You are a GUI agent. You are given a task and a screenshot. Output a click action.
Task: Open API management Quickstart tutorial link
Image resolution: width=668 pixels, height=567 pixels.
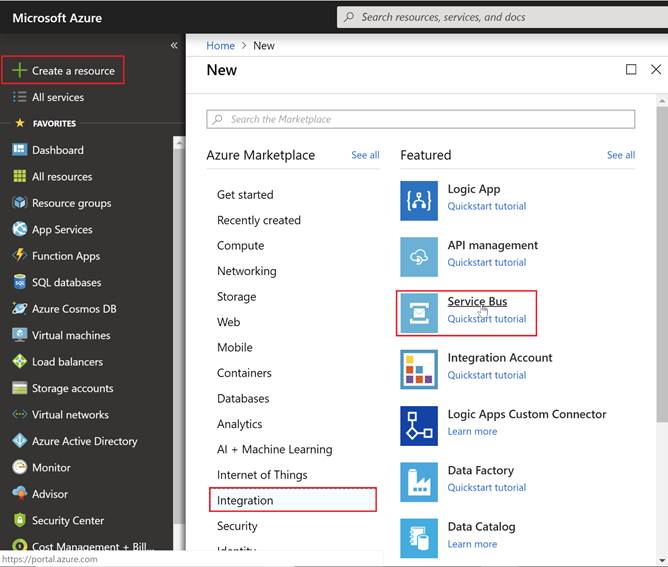click(487, 262)
